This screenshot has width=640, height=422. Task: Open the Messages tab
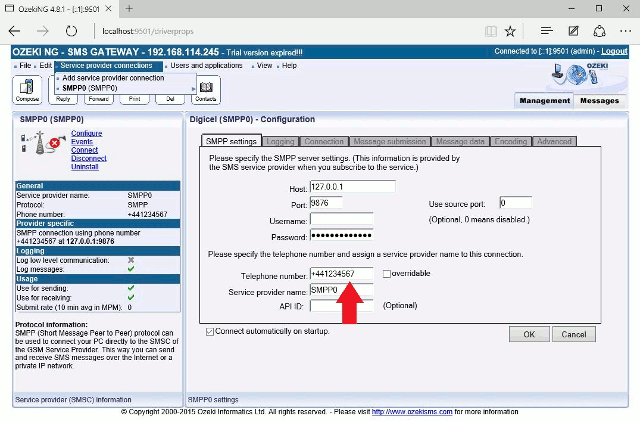[600, 101]
